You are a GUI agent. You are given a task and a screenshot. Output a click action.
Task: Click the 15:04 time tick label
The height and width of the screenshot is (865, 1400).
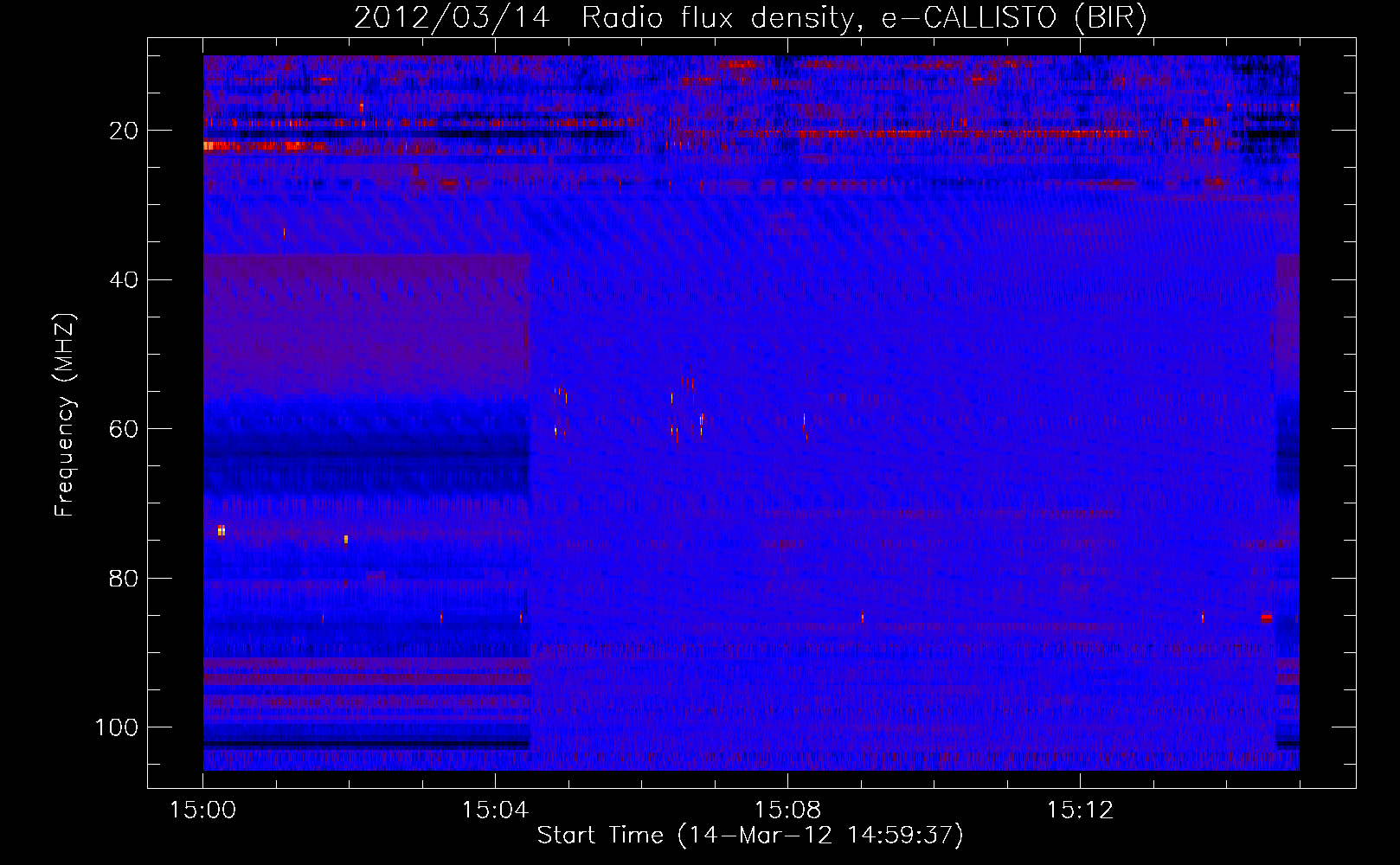click(495, 811)
